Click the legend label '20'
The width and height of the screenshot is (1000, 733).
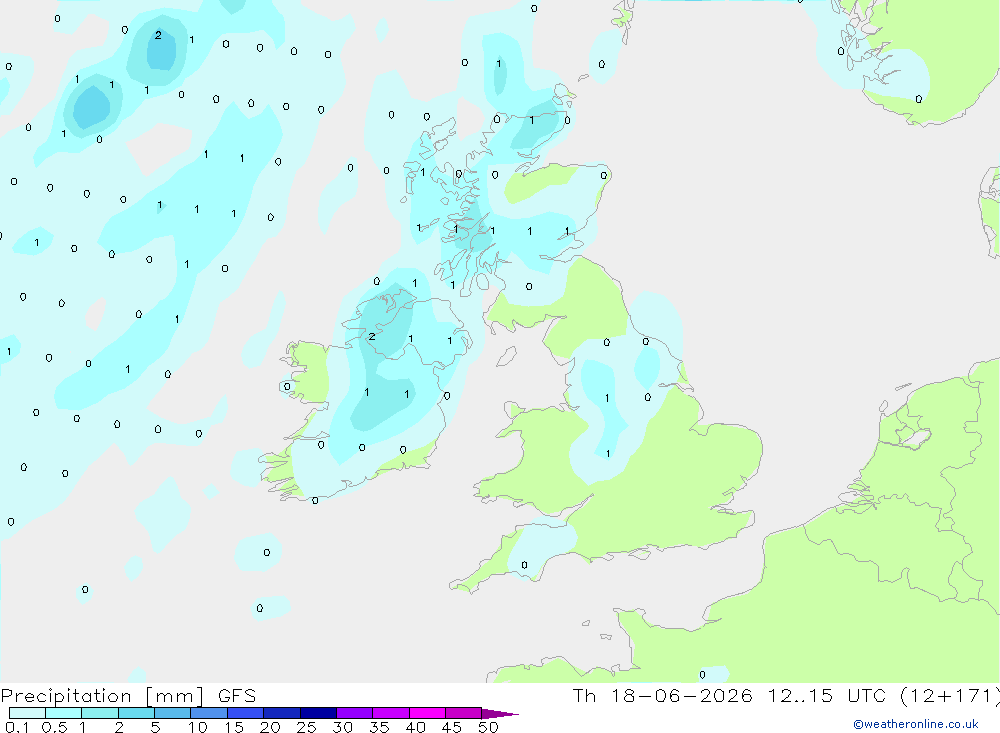pos(270,727)
